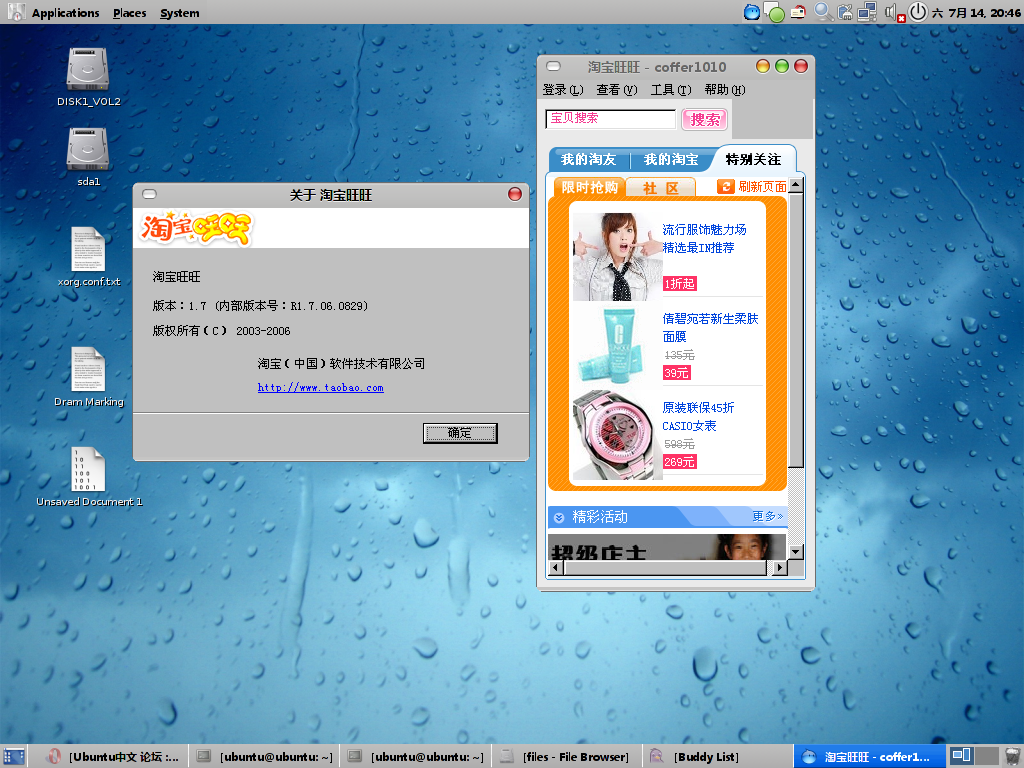The image size is (1024, 768).
Task: Select the 限时抢购 sub-tab
Action: [590, 187]
